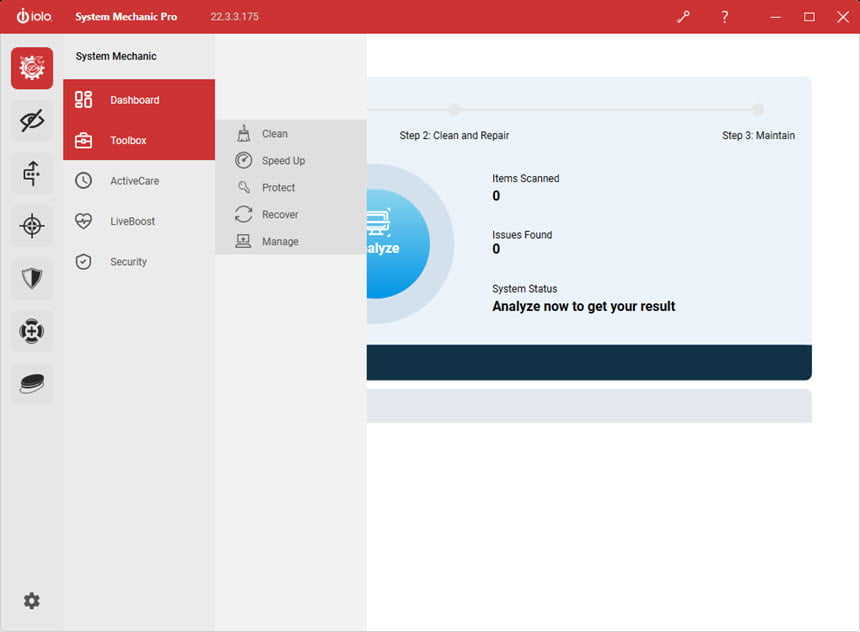The height and width of the screenshot is (632, 860).
Task: Click the "System Status" label
Action: click(524, 289)
